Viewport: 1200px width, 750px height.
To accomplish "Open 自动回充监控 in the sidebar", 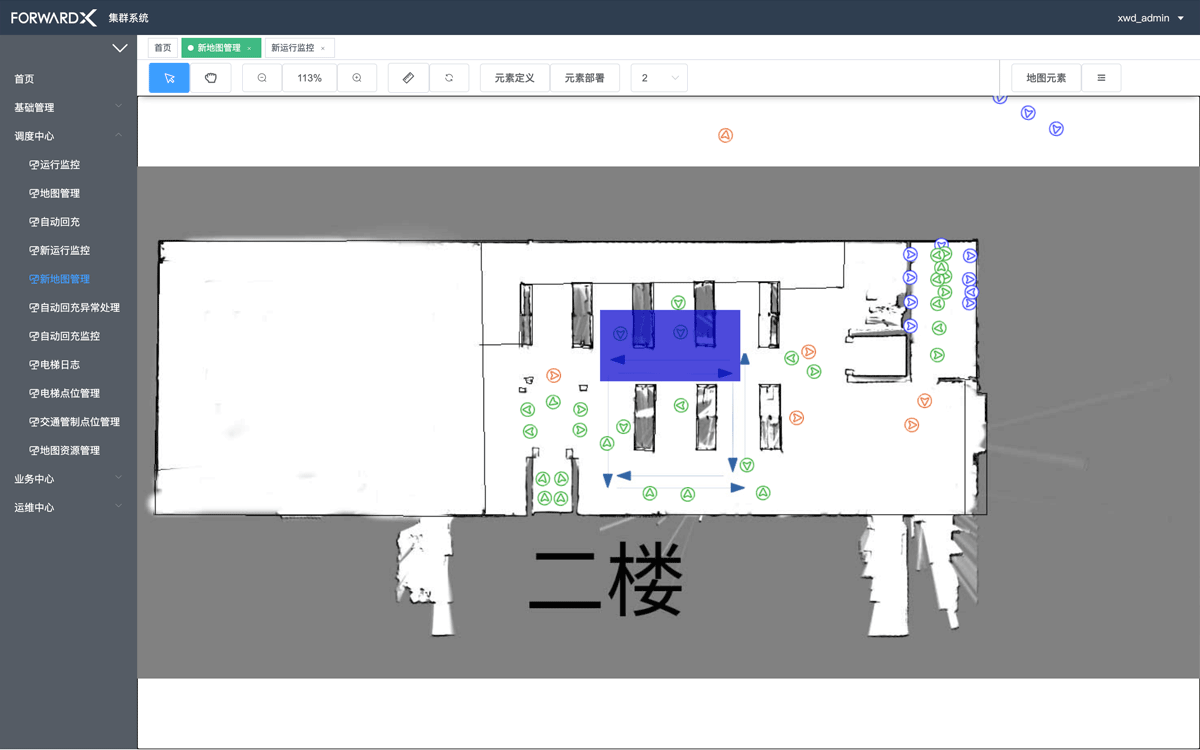I will tap(68, 336).
